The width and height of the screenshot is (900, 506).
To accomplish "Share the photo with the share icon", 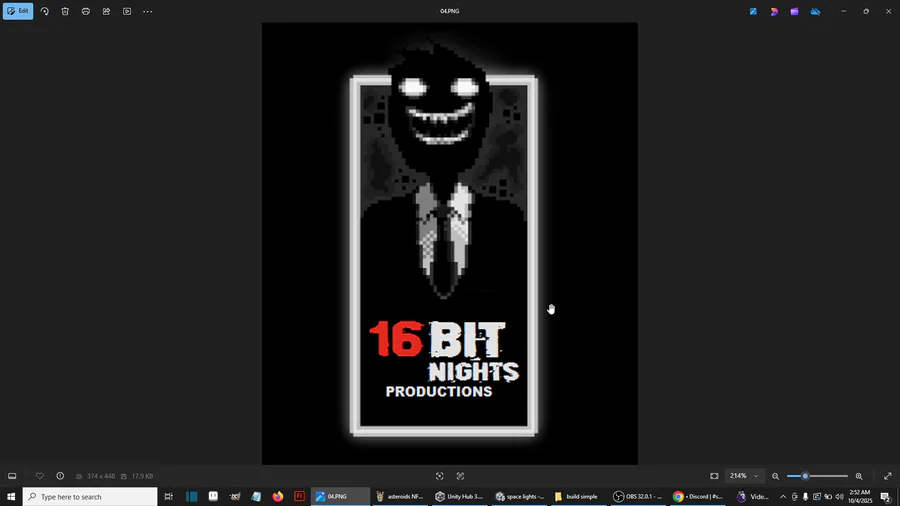I will (106, 11).
